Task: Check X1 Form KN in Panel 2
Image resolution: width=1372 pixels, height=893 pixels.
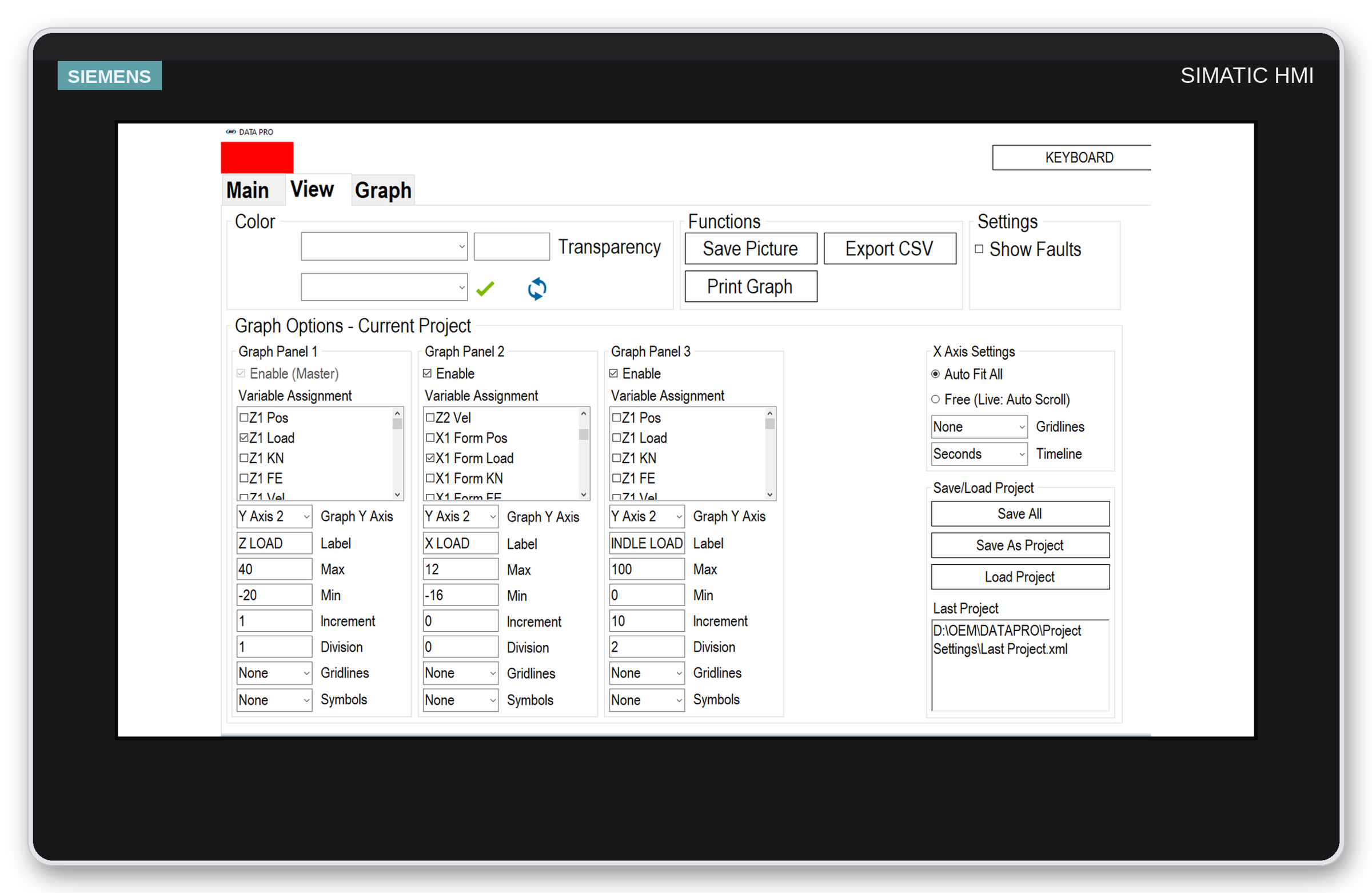Action: 430,478
